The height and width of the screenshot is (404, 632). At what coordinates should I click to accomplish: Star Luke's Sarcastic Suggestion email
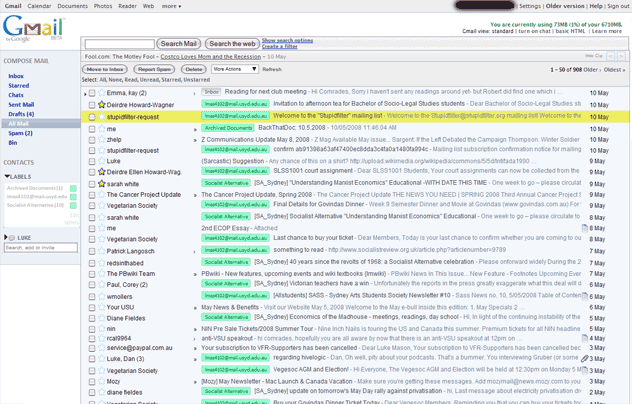click(x=102, y=161)
